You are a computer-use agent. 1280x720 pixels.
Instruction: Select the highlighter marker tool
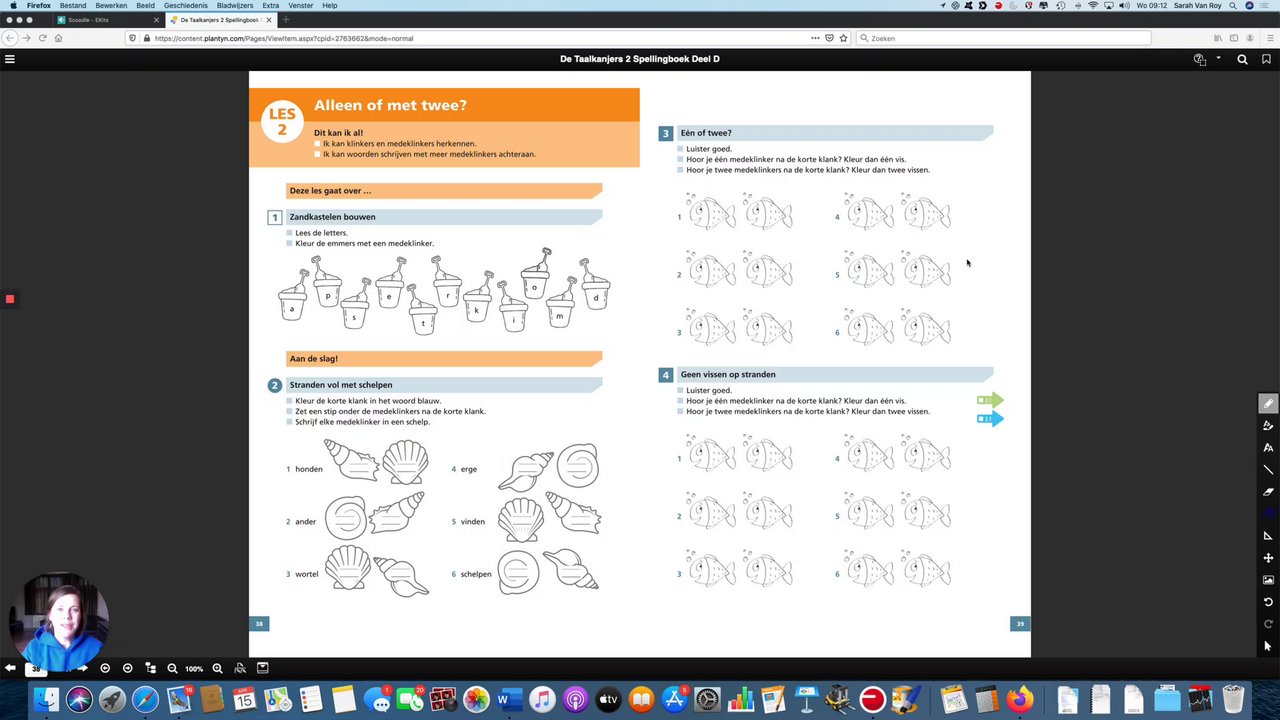pyautogui.click(x=1268, y=426)
